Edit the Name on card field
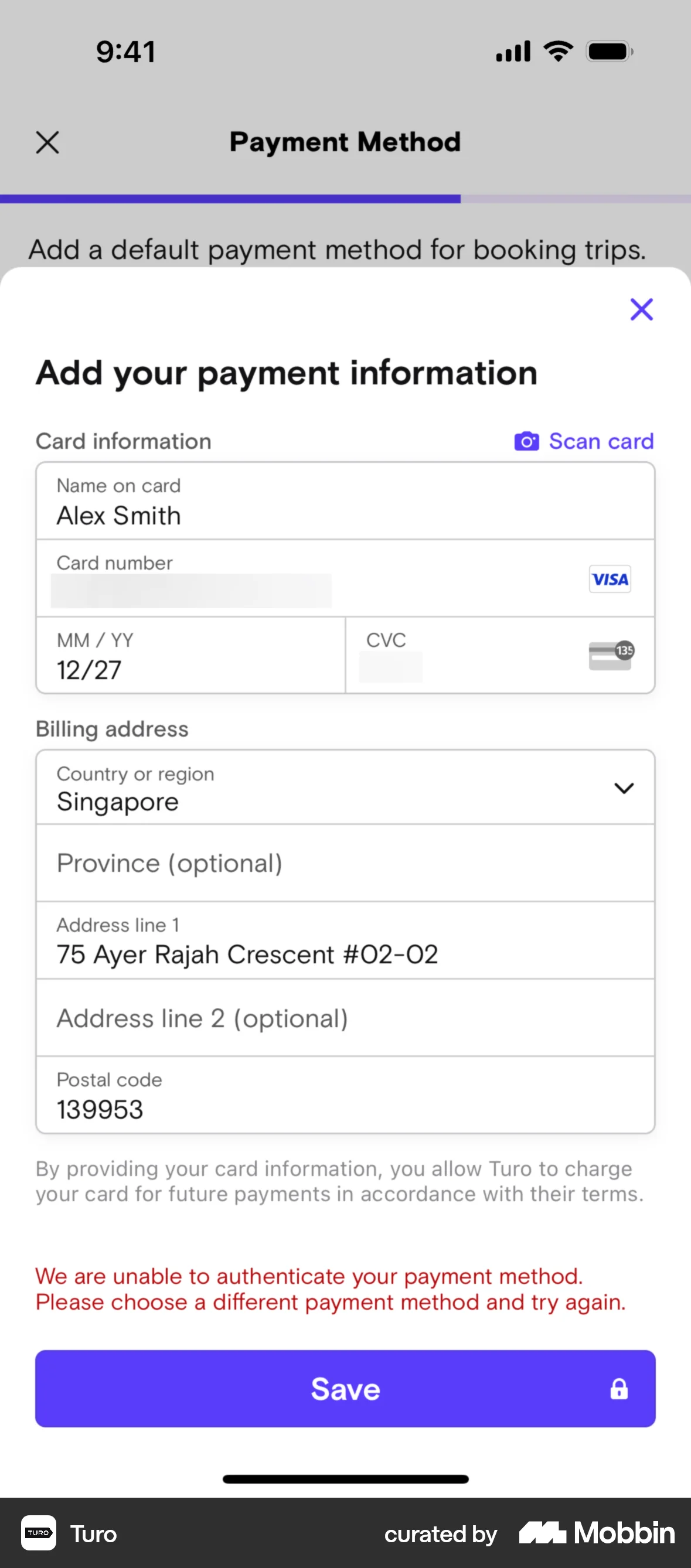The height and width of the screenshot is (1568, 691). (345, 502)
